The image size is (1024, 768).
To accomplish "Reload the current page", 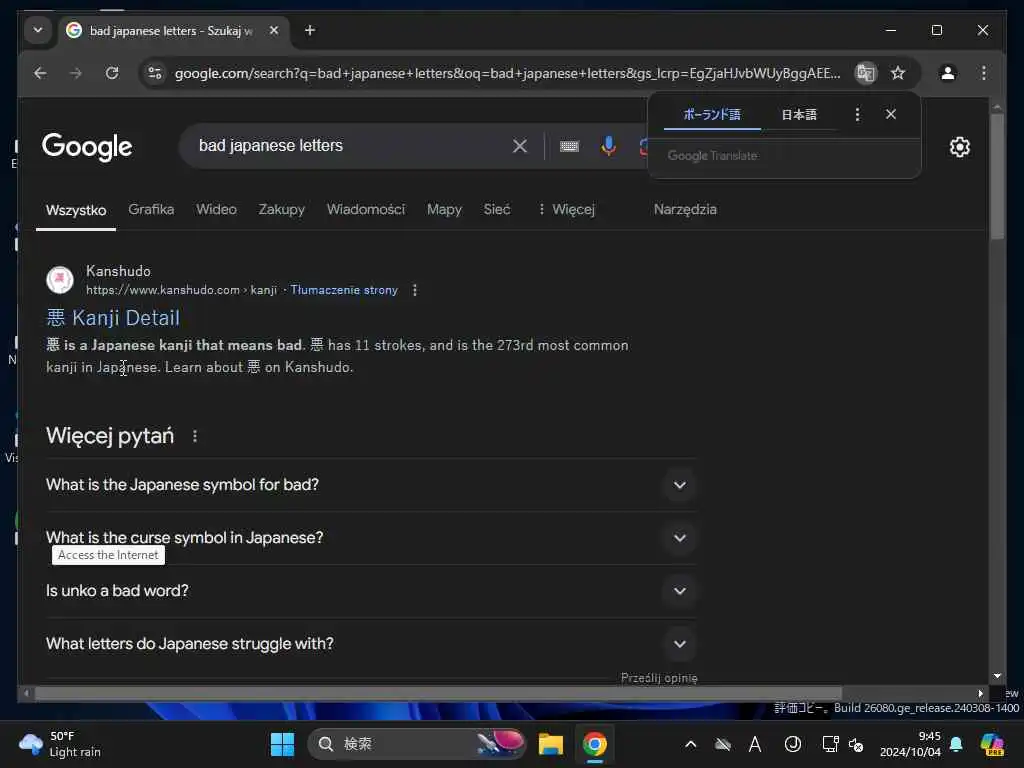I will (112, 73).
